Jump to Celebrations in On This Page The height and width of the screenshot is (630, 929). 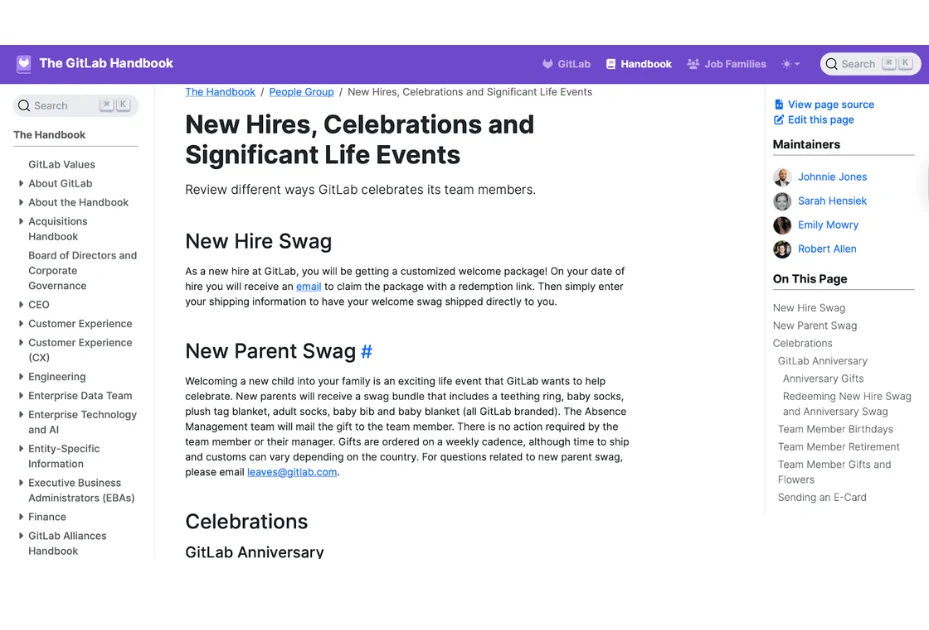coord(802,344)
